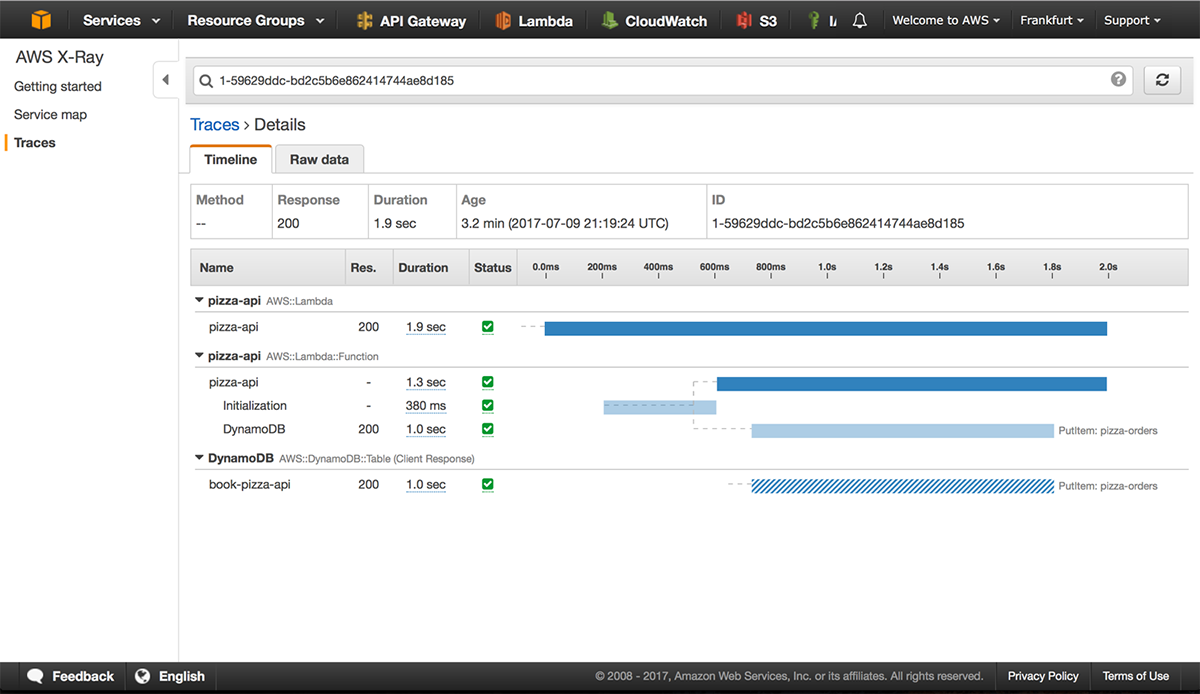
Task: Click the notifications bell icon
Action: [x=860, y=20]
